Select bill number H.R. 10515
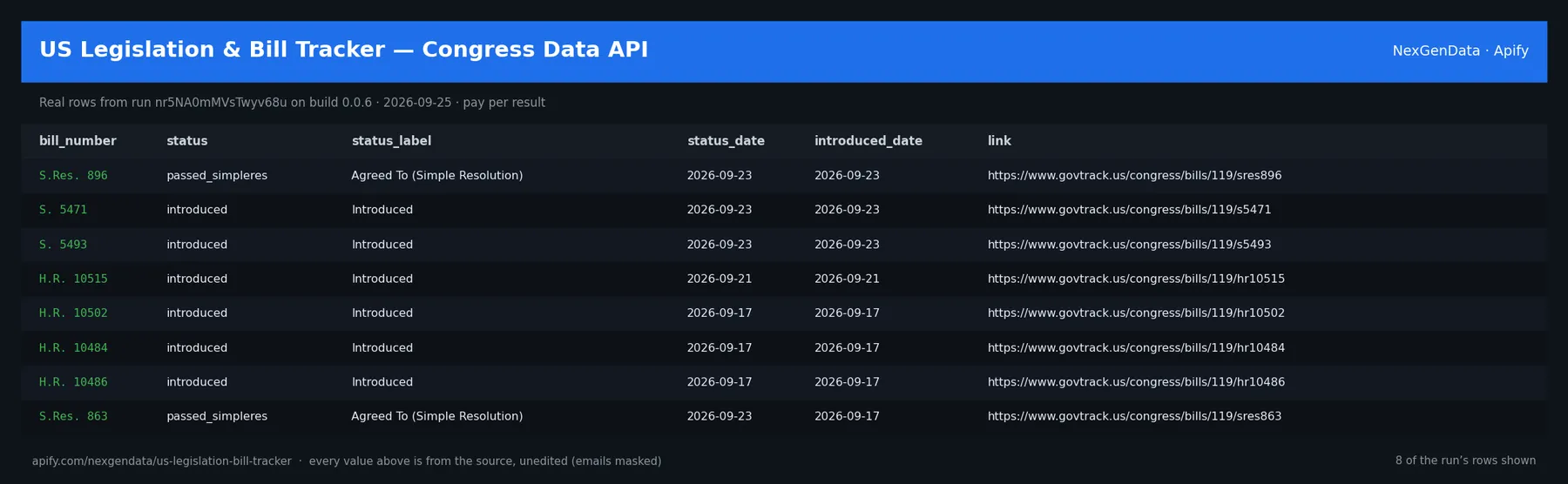 pyautogui.click(x=73, y=279)
